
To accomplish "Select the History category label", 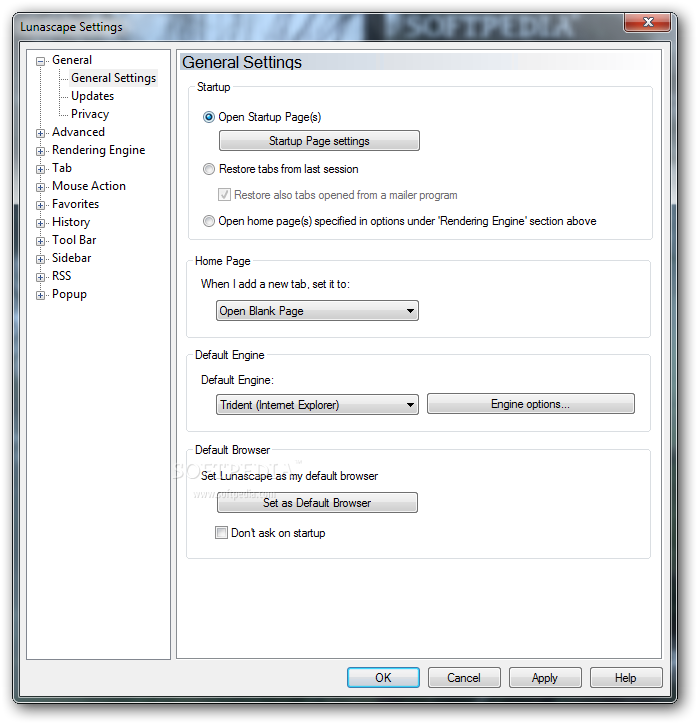I will pos(71,222).
